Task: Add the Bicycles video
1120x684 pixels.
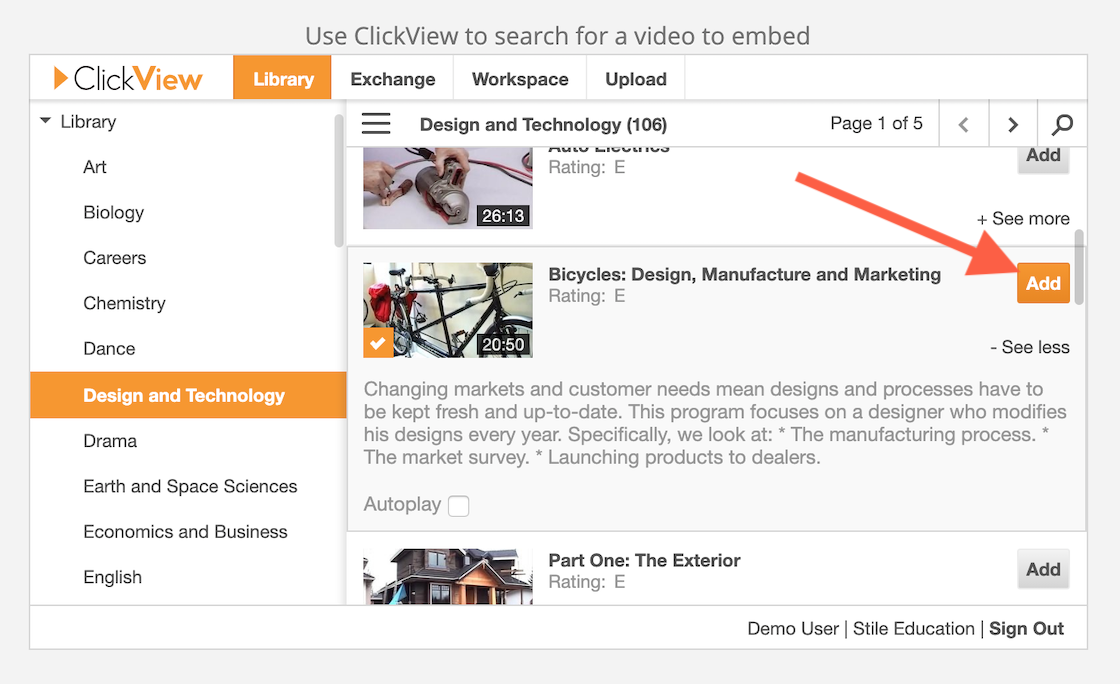Action: pyautogui.click(x=1043, y=283)
